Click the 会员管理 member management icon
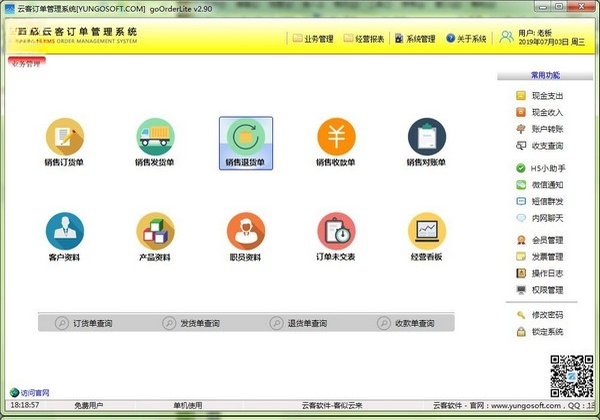 521,240
